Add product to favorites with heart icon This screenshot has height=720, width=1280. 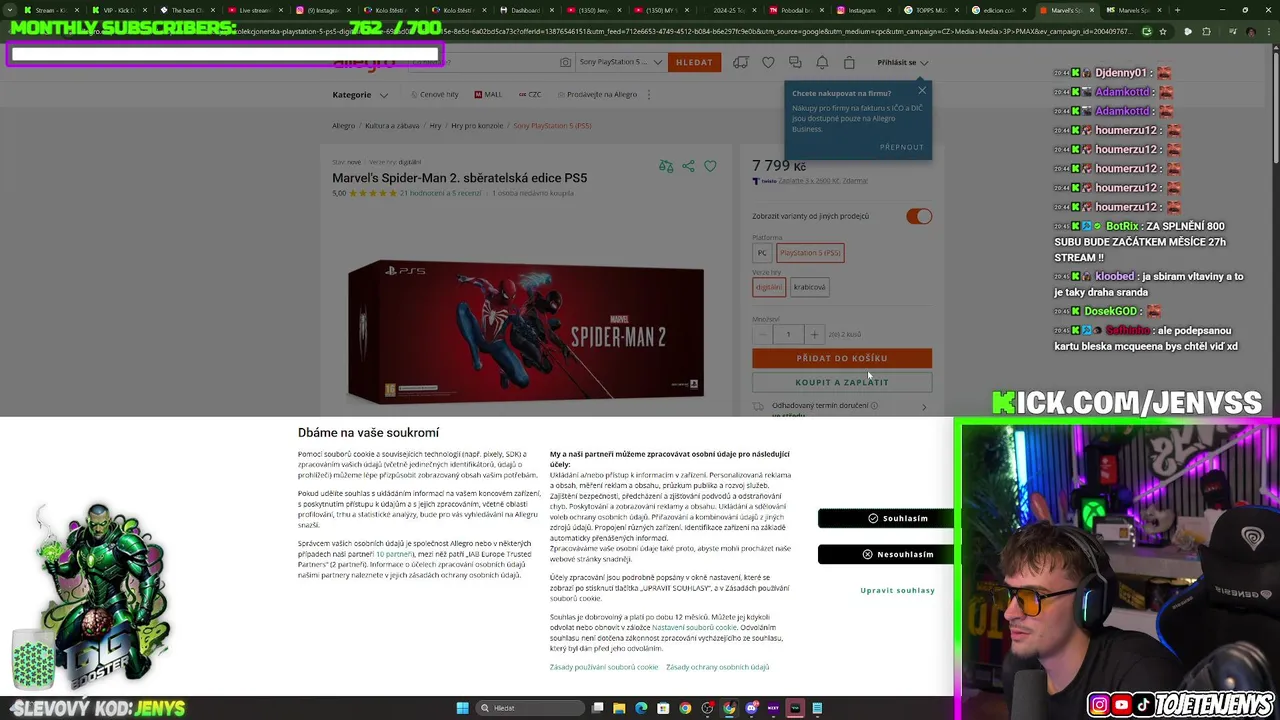pyautogui.click(x=710, y=166)
